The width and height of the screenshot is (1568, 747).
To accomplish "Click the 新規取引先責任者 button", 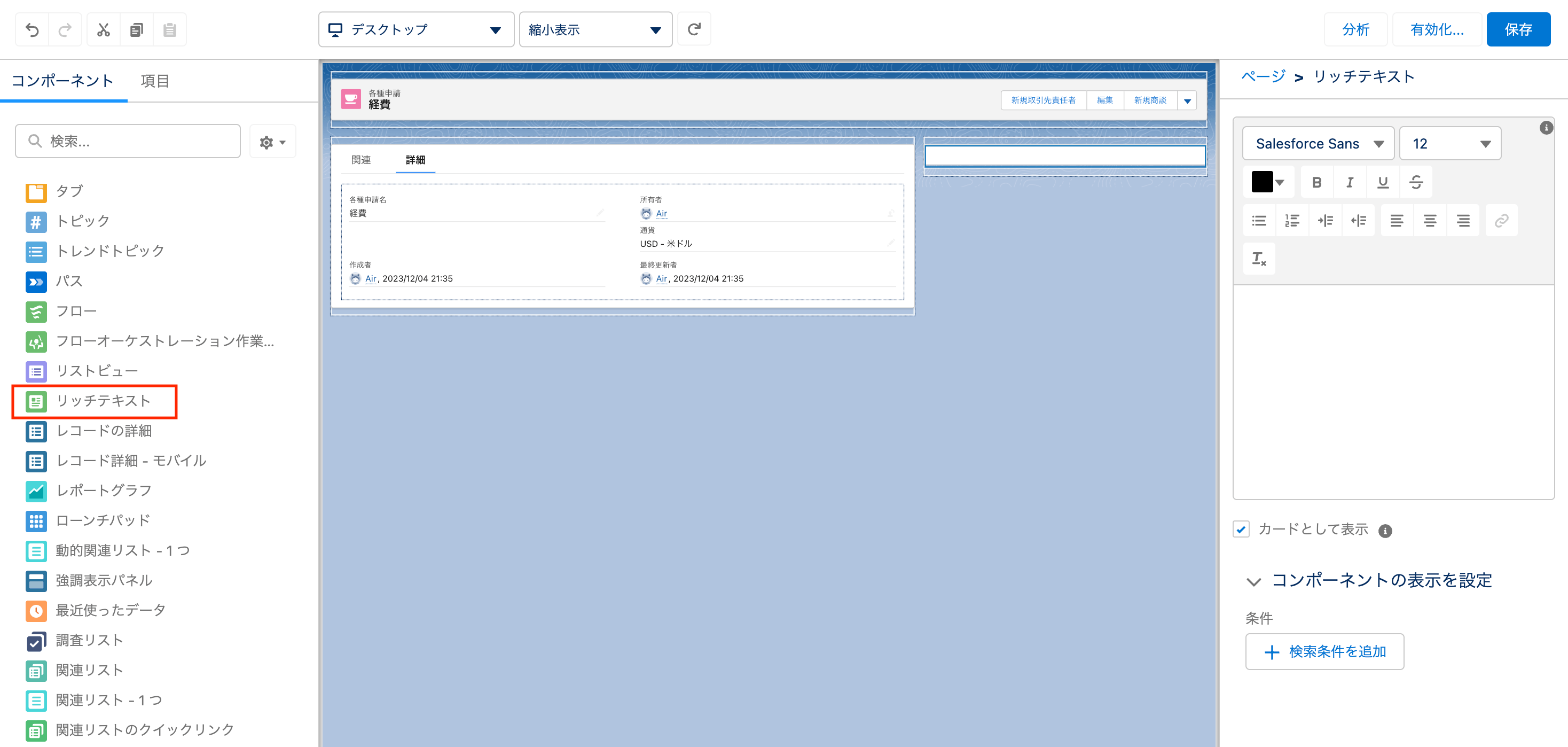I will (1044, 100).
